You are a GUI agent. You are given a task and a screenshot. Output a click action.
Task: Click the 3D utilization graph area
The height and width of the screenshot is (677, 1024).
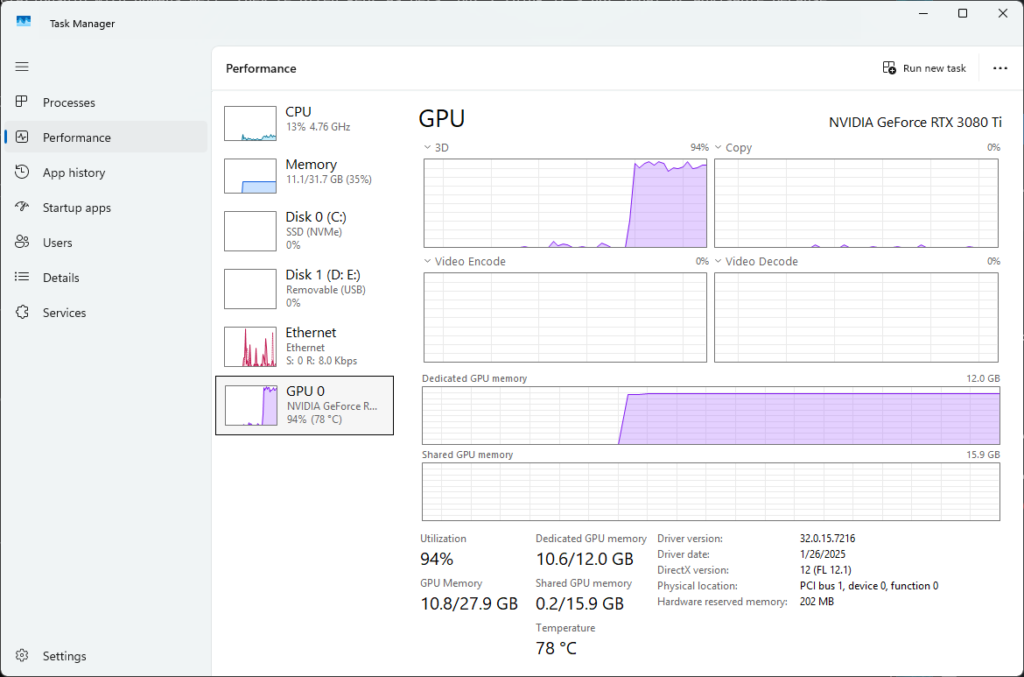point(565,203)
